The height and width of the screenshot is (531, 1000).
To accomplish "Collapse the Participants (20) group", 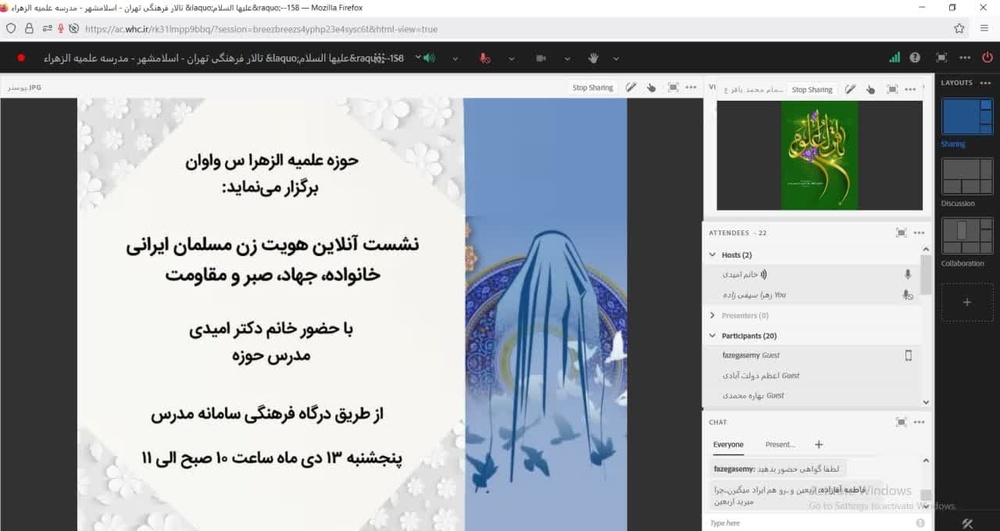I will click(712, 335).
